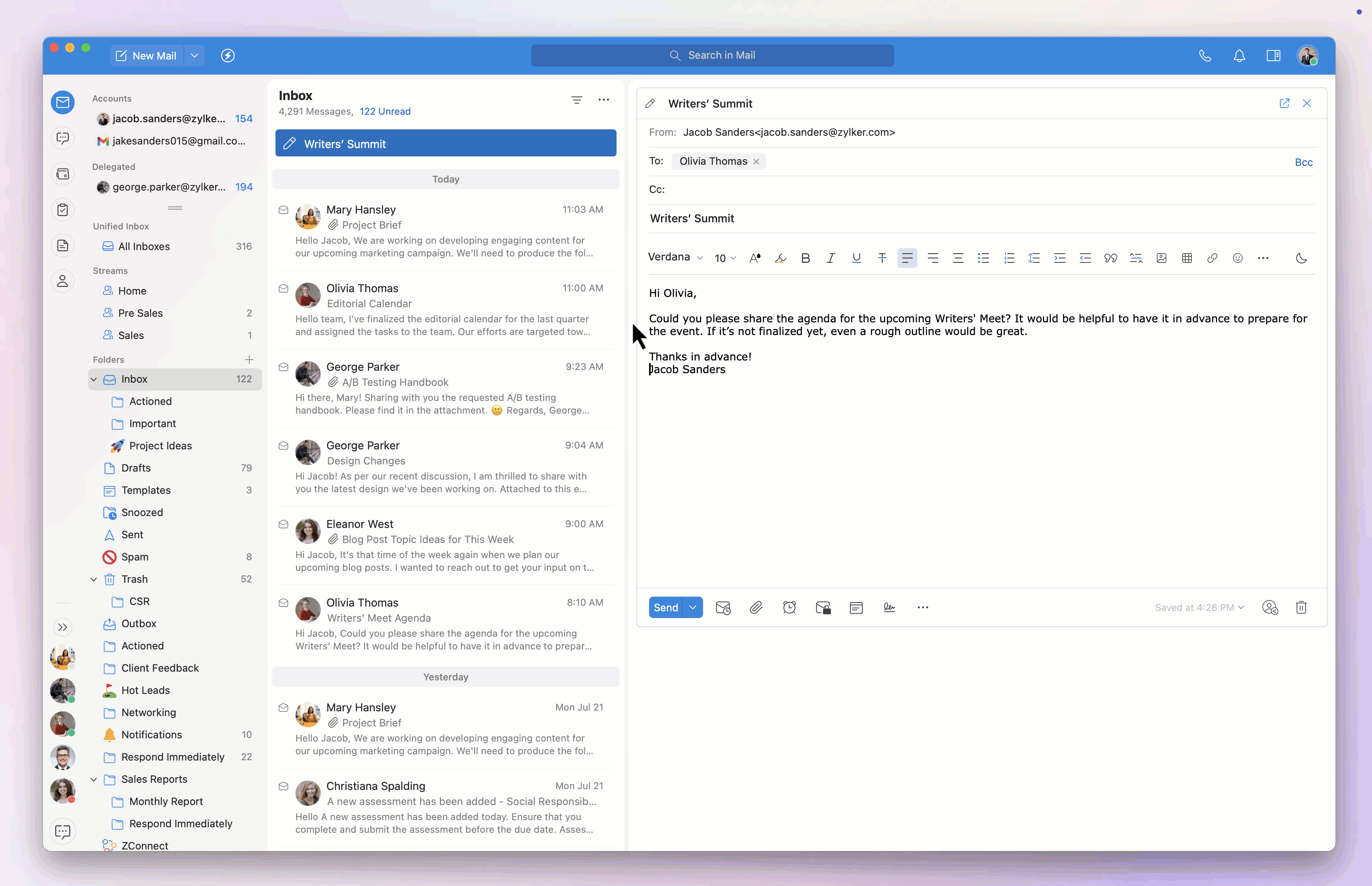Discard the draft with the trash icon
Image resolution: width=1372 pixels, height=886 pixels.
1301,608
